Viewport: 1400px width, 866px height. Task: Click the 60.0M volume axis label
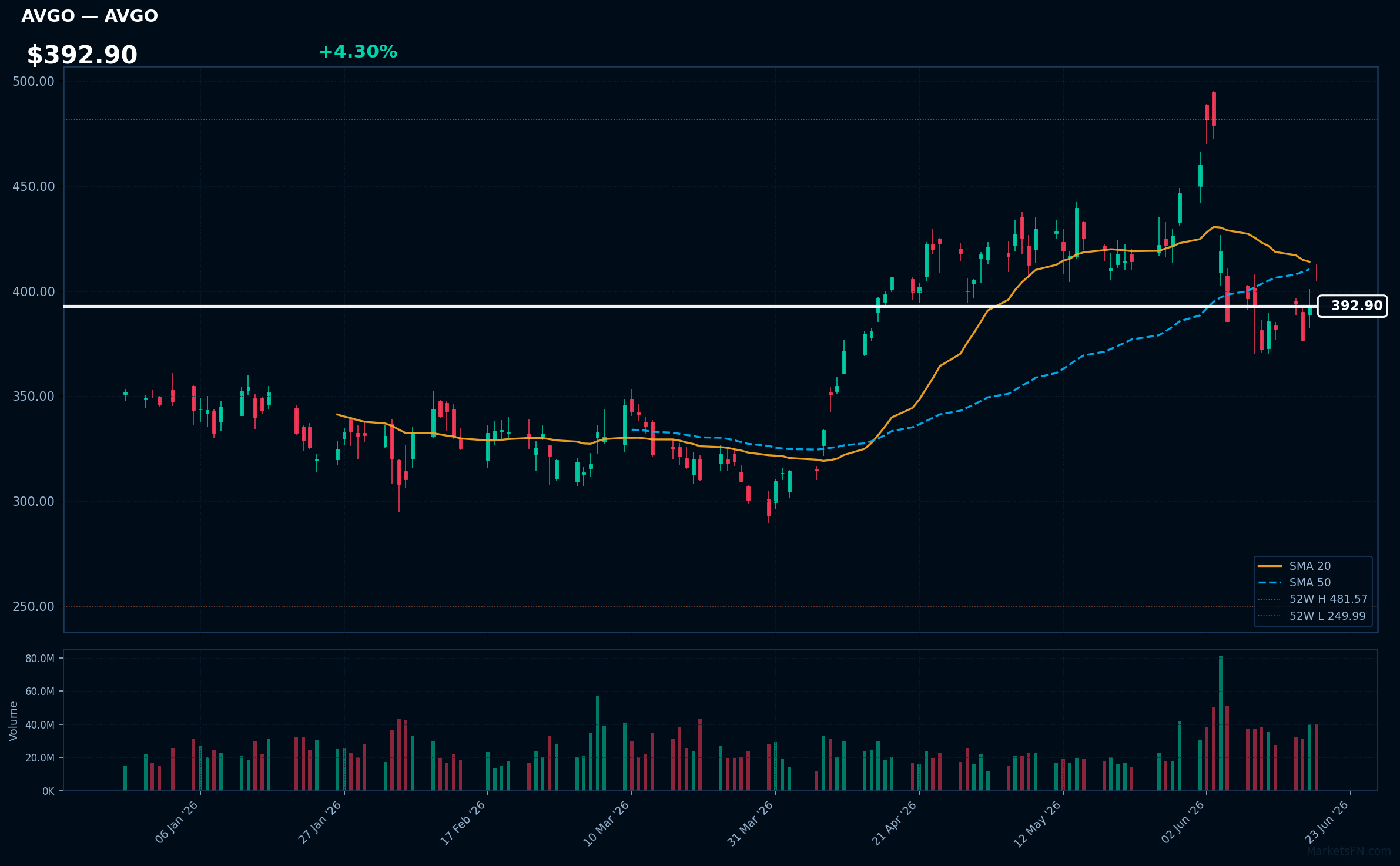pyautogui.click(x=40, y=692)
